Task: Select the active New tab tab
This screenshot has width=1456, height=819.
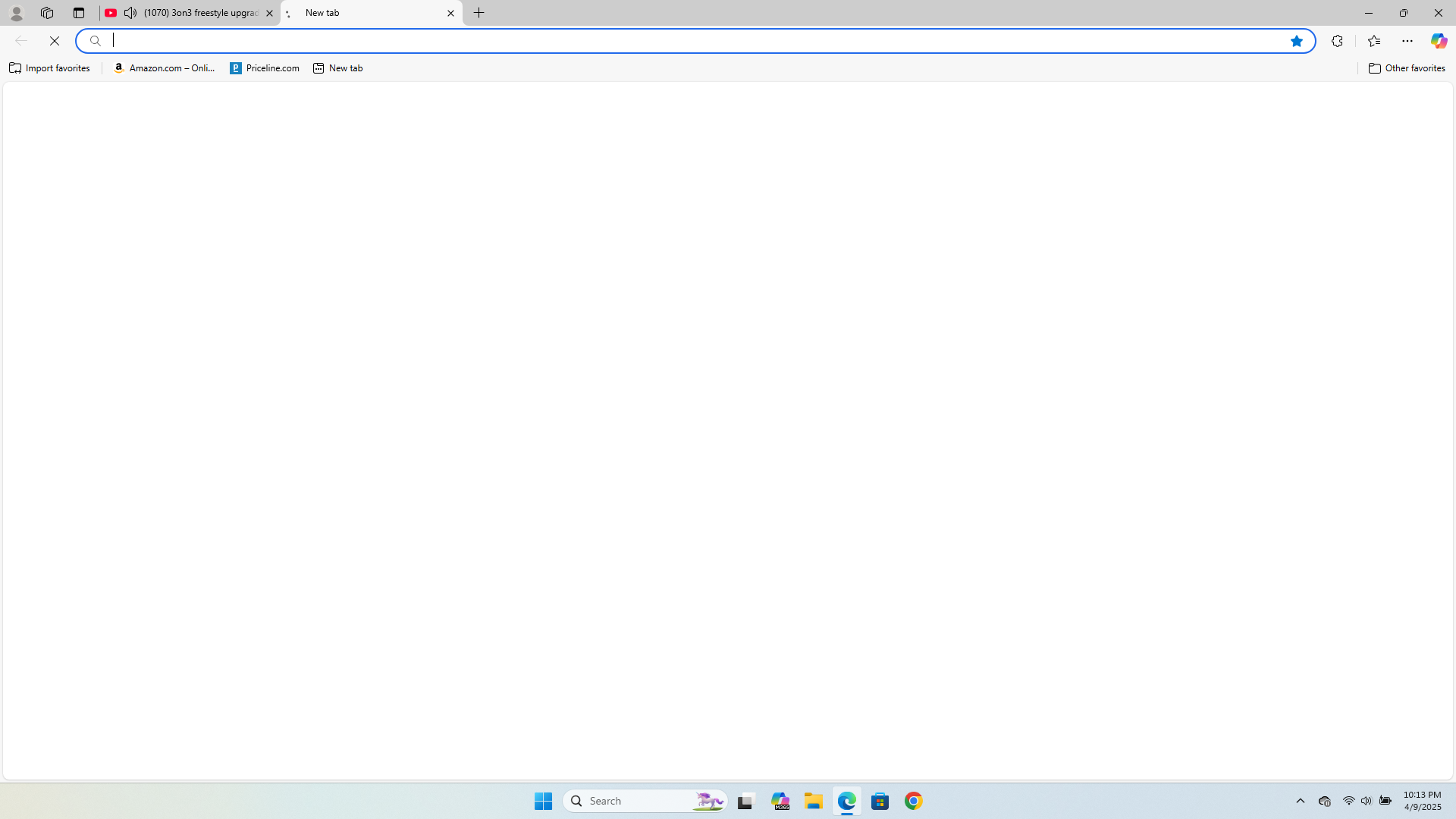Action: [372, 13]
